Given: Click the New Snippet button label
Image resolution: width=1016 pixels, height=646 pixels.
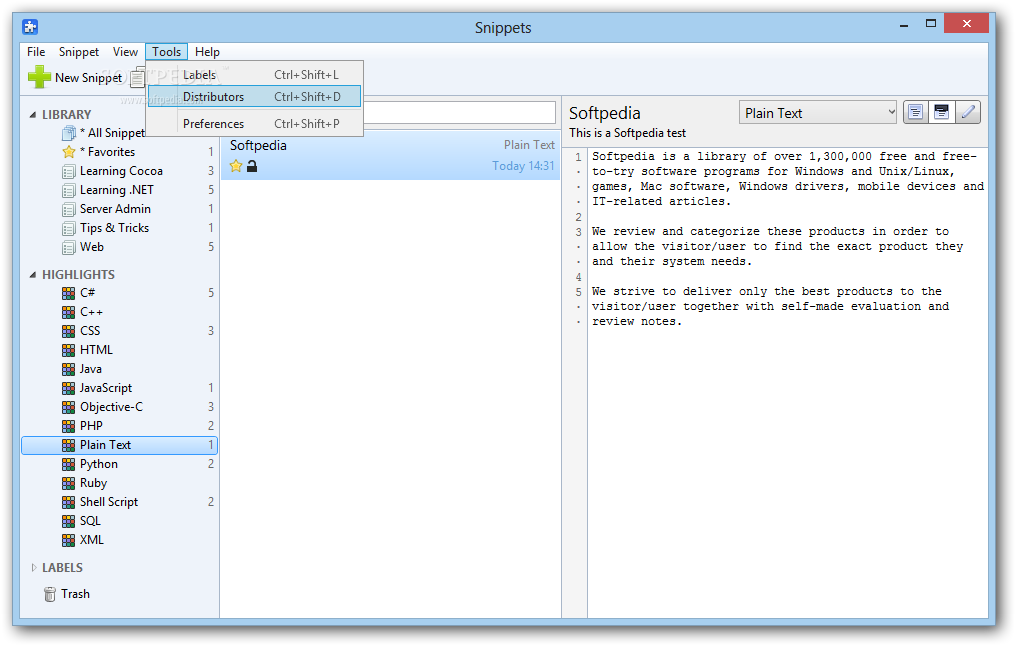Looking at the screenshot, I should pos(88,78).
